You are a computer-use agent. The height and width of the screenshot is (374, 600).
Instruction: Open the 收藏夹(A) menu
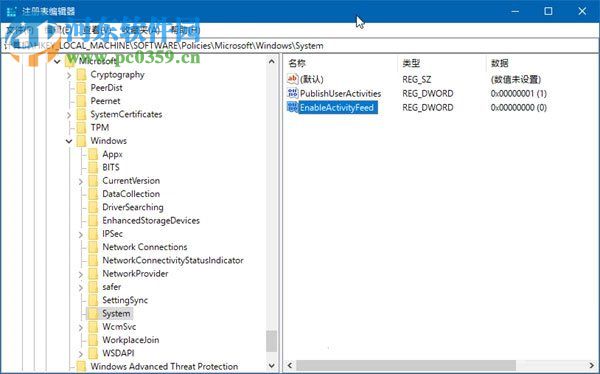pyautogui.click(x=140, y=30)
